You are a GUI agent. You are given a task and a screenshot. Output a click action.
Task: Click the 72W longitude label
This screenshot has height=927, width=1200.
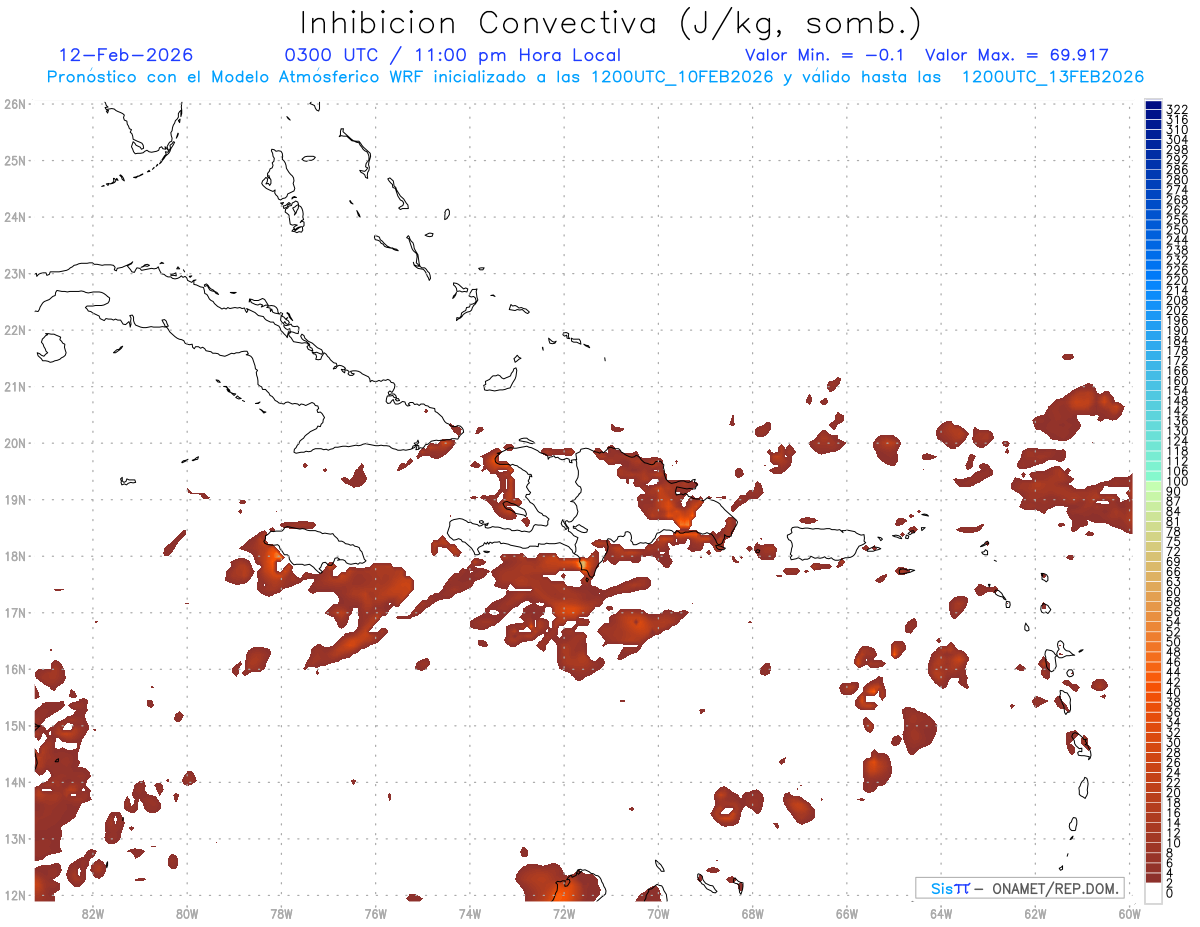(x=564, y=913)
